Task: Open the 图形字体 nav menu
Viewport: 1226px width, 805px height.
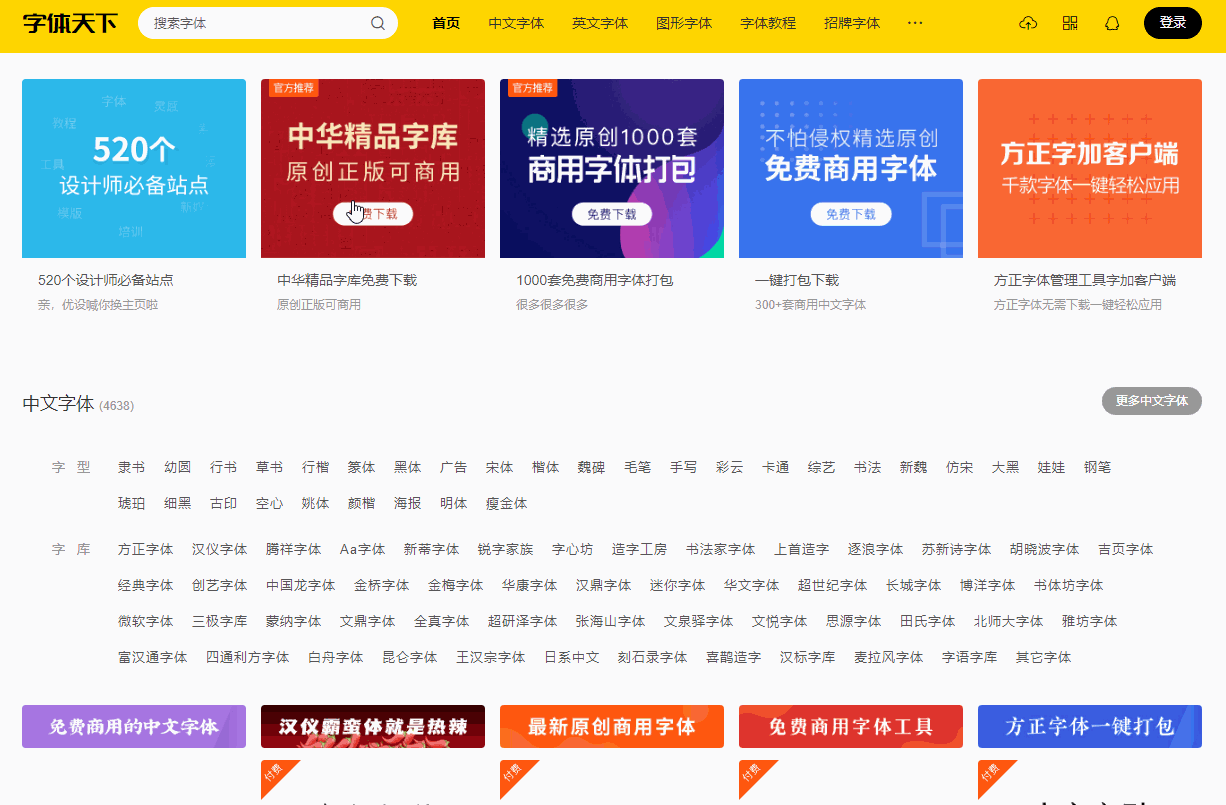Action: pyautogui.click(x=684, y=23)
